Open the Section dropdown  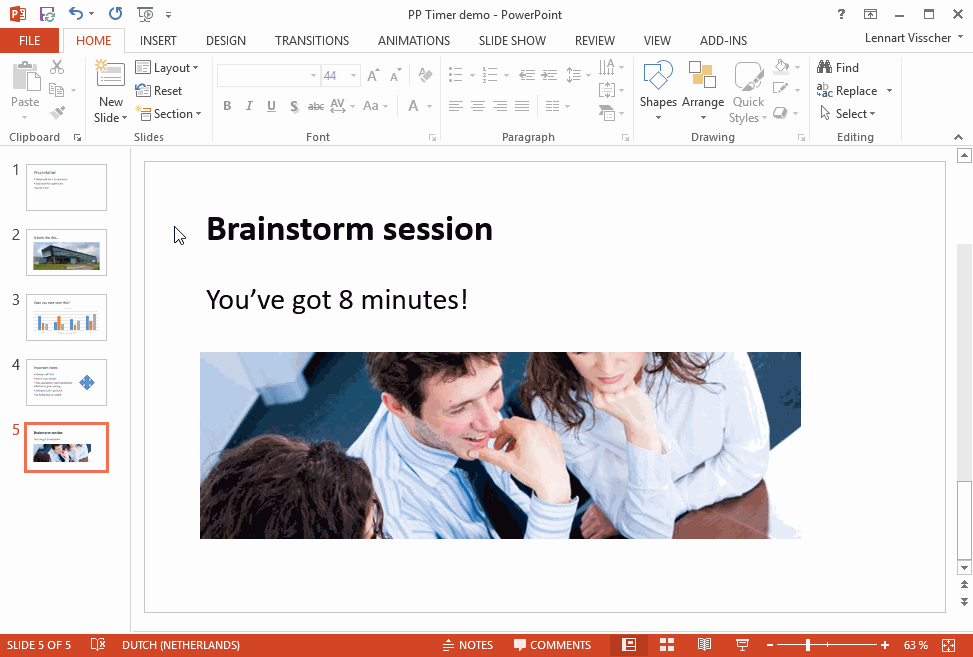tap(168, 114)
